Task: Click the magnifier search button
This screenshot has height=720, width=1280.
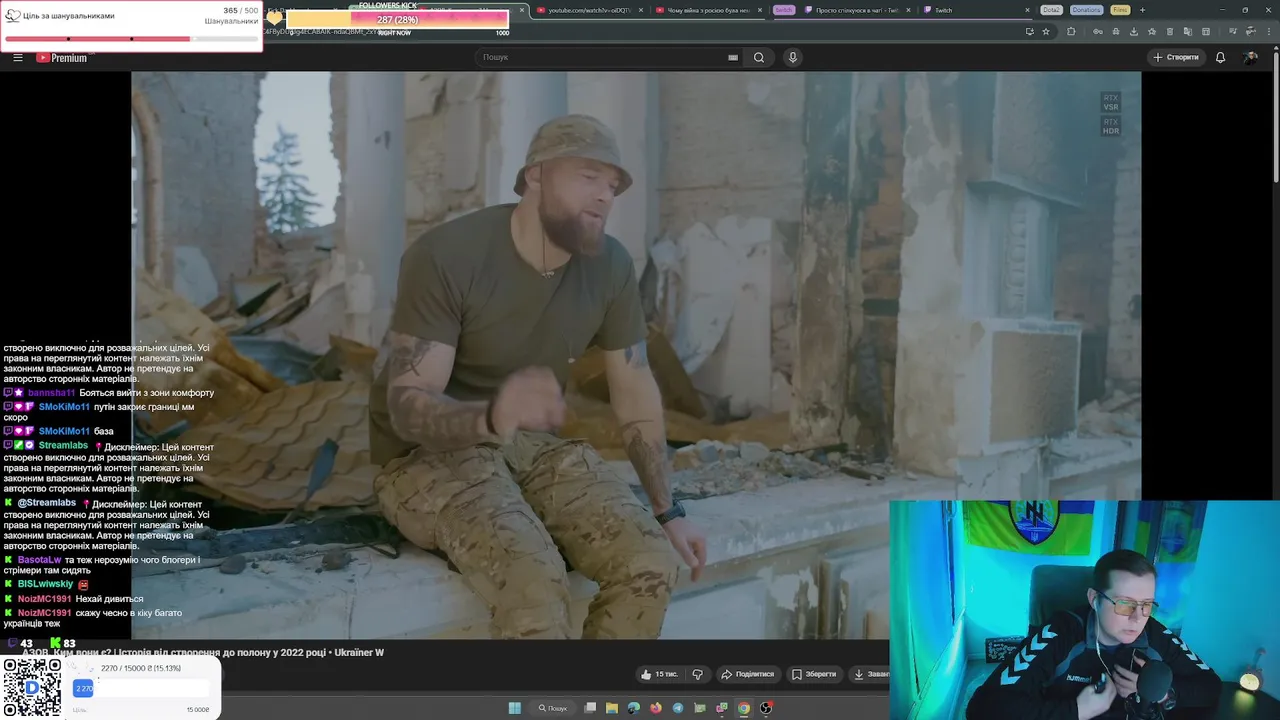Action: (x=759, y=57)
